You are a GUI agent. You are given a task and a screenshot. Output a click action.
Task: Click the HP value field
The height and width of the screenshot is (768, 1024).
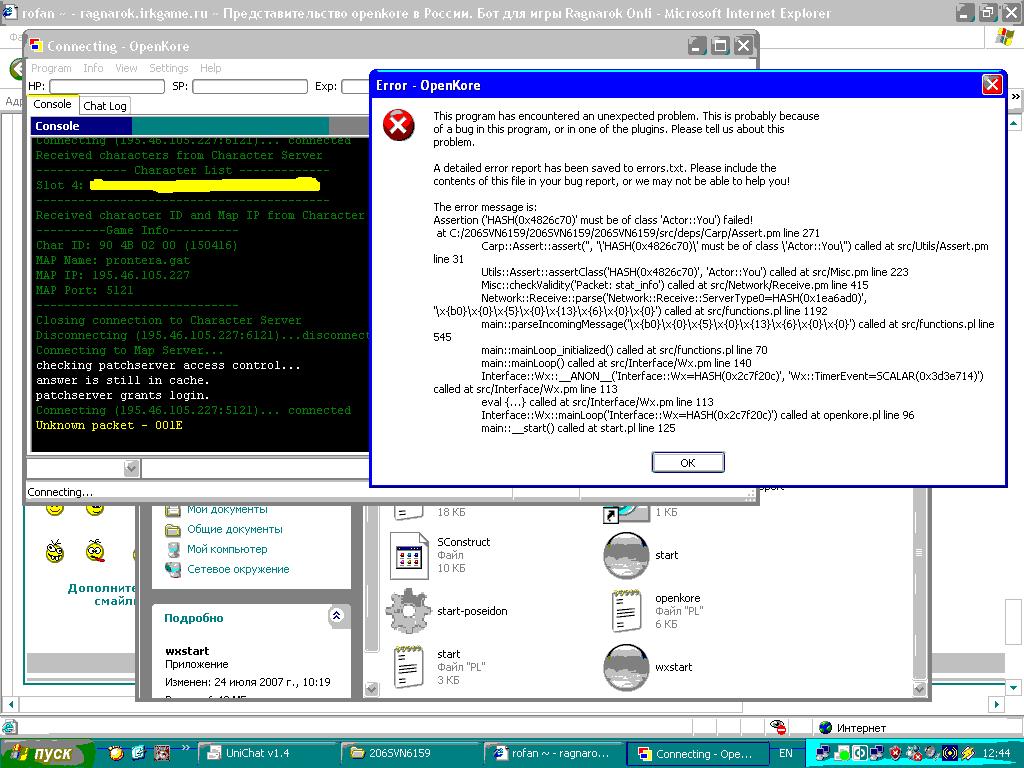pos(107,86)
